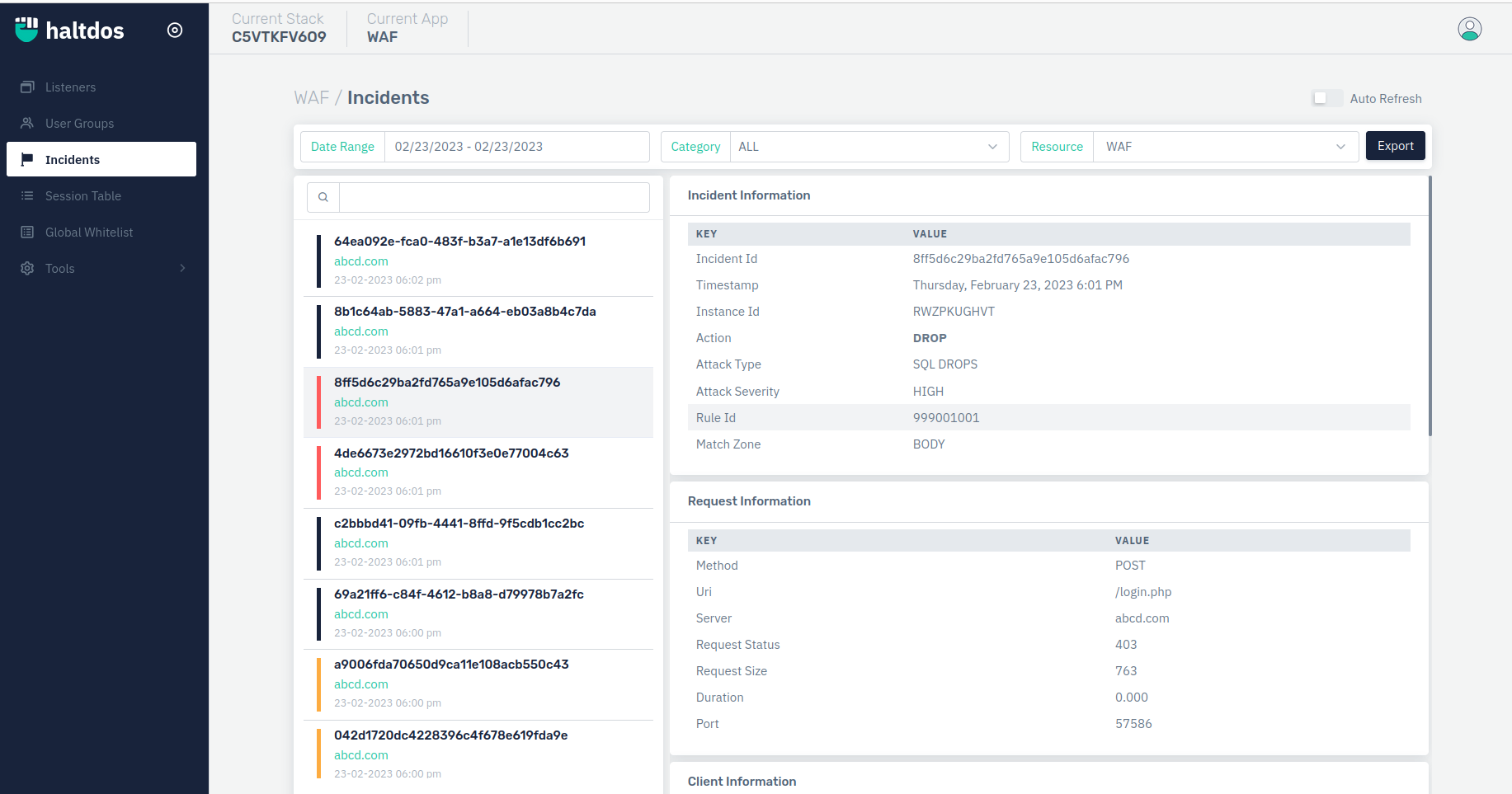This screenshot has height=794, width=1512.
Task: Click the Listeners sidebar icon
Action: click(x=27, y=87)
